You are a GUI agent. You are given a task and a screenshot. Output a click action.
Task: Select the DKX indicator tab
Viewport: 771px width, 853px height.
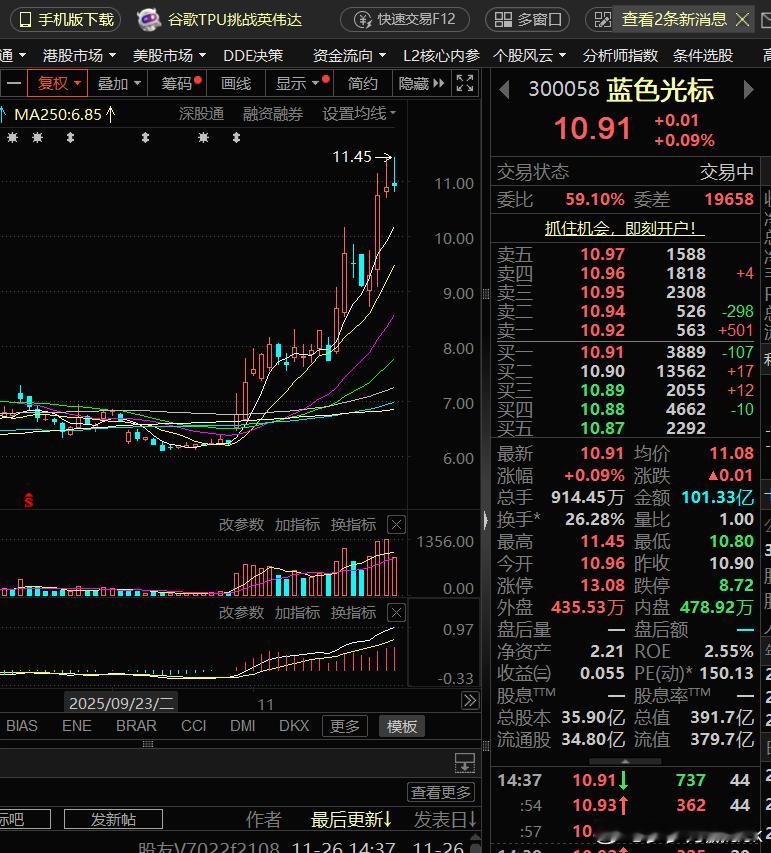point(294,726)
